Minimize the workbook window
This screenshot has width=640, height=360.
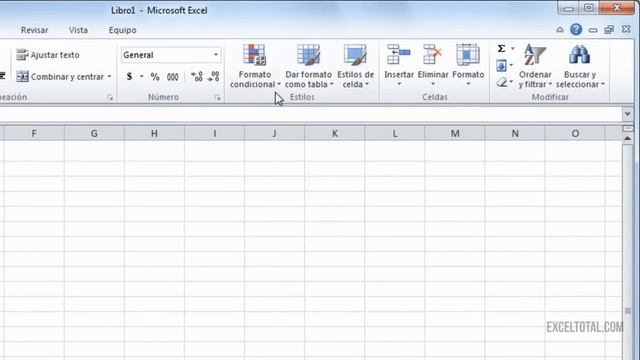click(x=593, y=30)
